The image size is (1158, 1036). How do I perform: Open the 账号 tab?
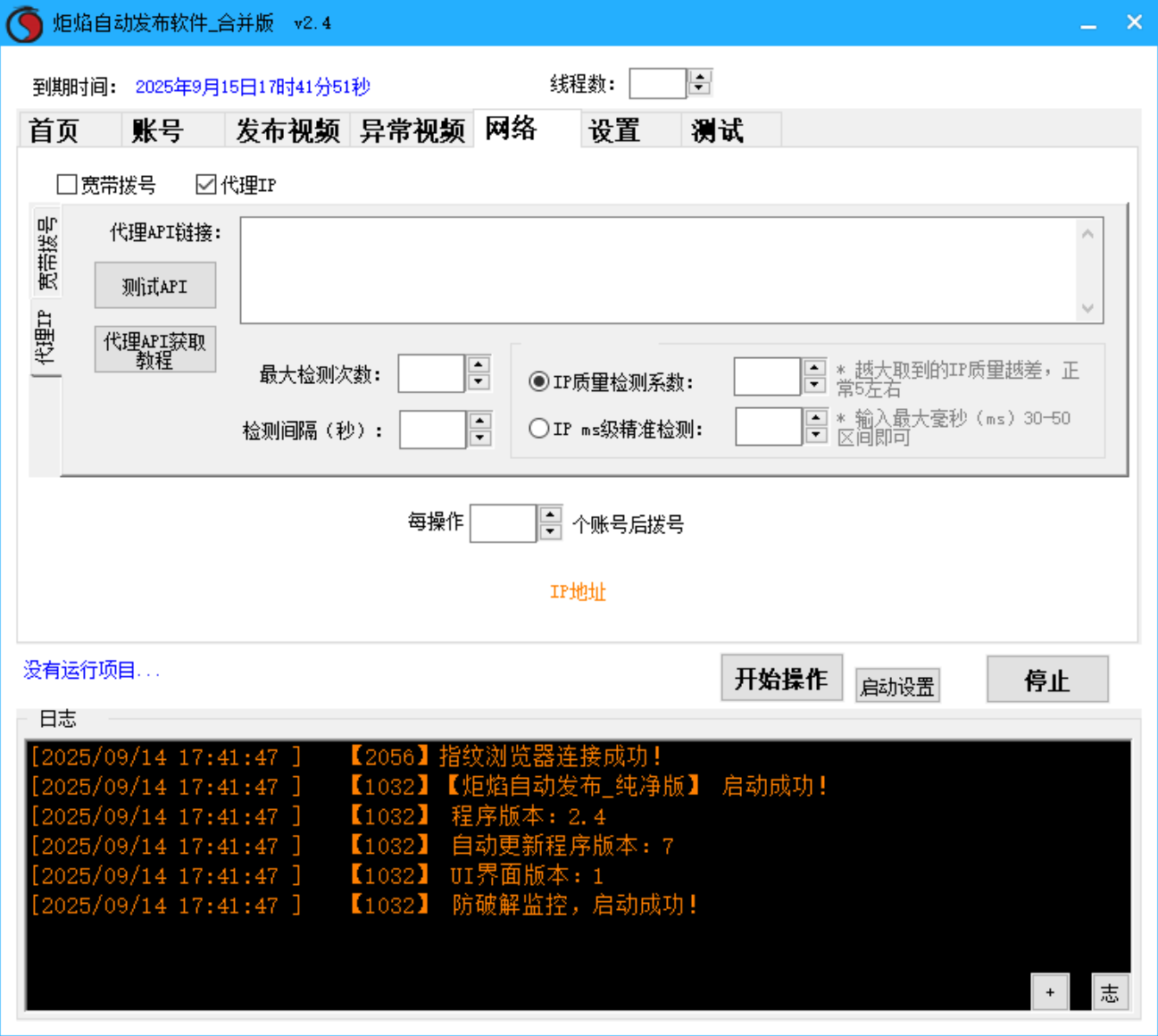click(x=158, y=130)
